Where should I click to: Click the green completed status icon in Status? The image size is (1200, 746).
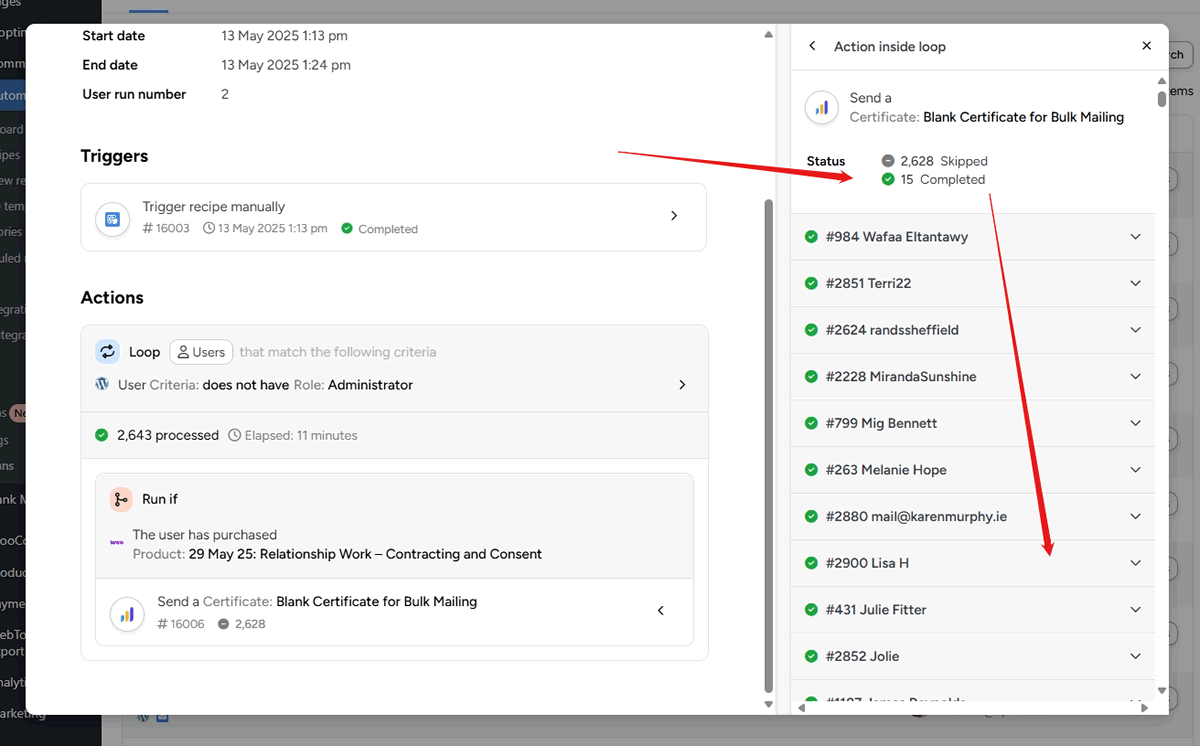(888, 180)
